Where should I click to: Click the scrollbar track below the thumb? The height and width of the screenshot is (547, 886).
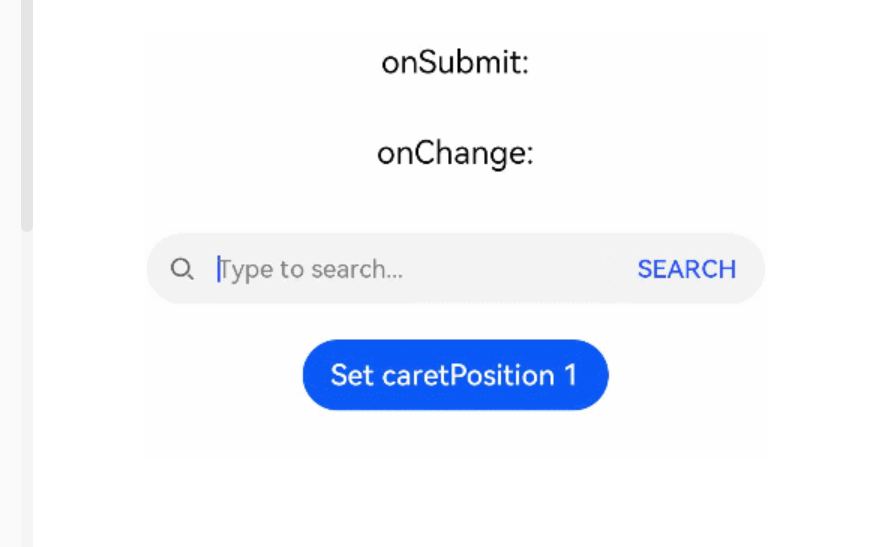point(27,390)
